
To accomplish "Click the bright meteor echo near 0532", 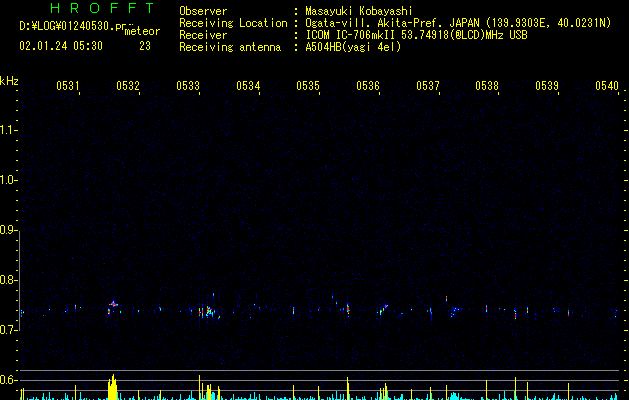I will 113,305.
